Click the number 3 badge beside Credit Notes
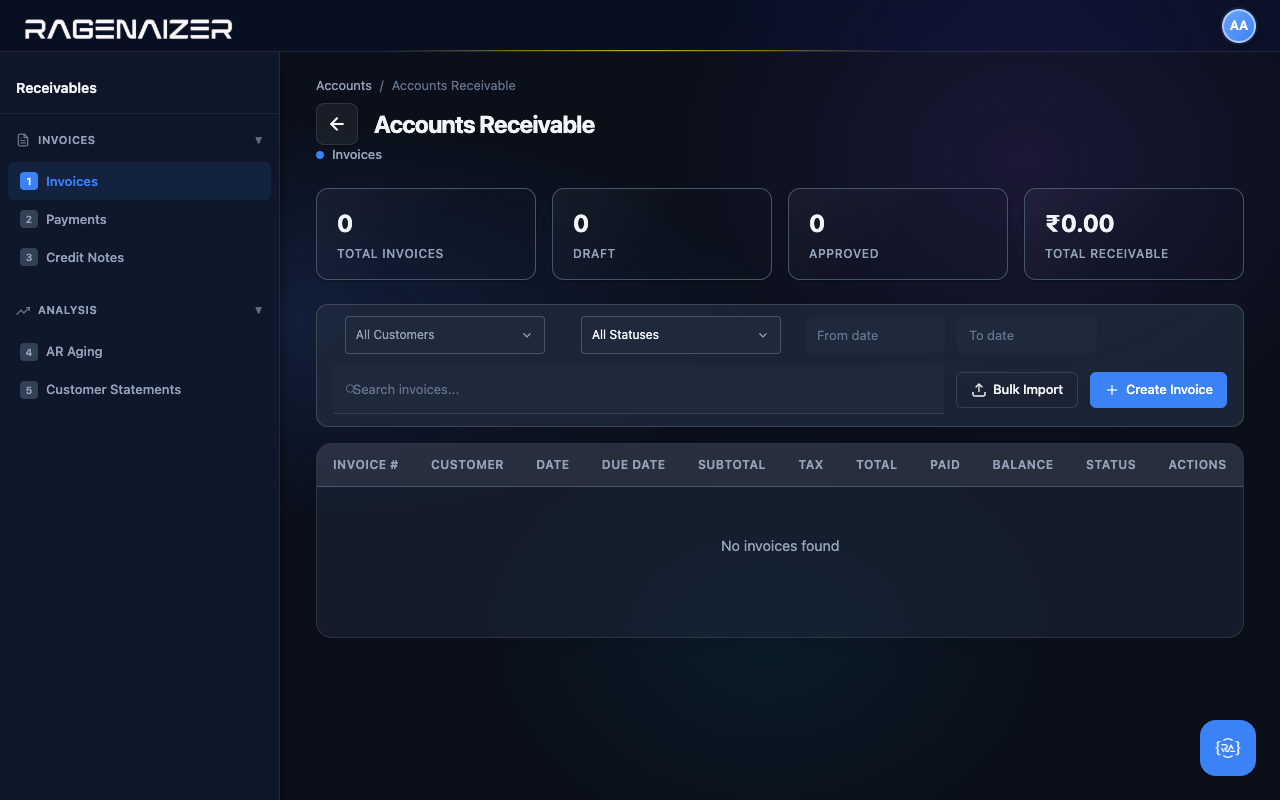The height and width of the screenshot is (800, 1280). (29, 257)
